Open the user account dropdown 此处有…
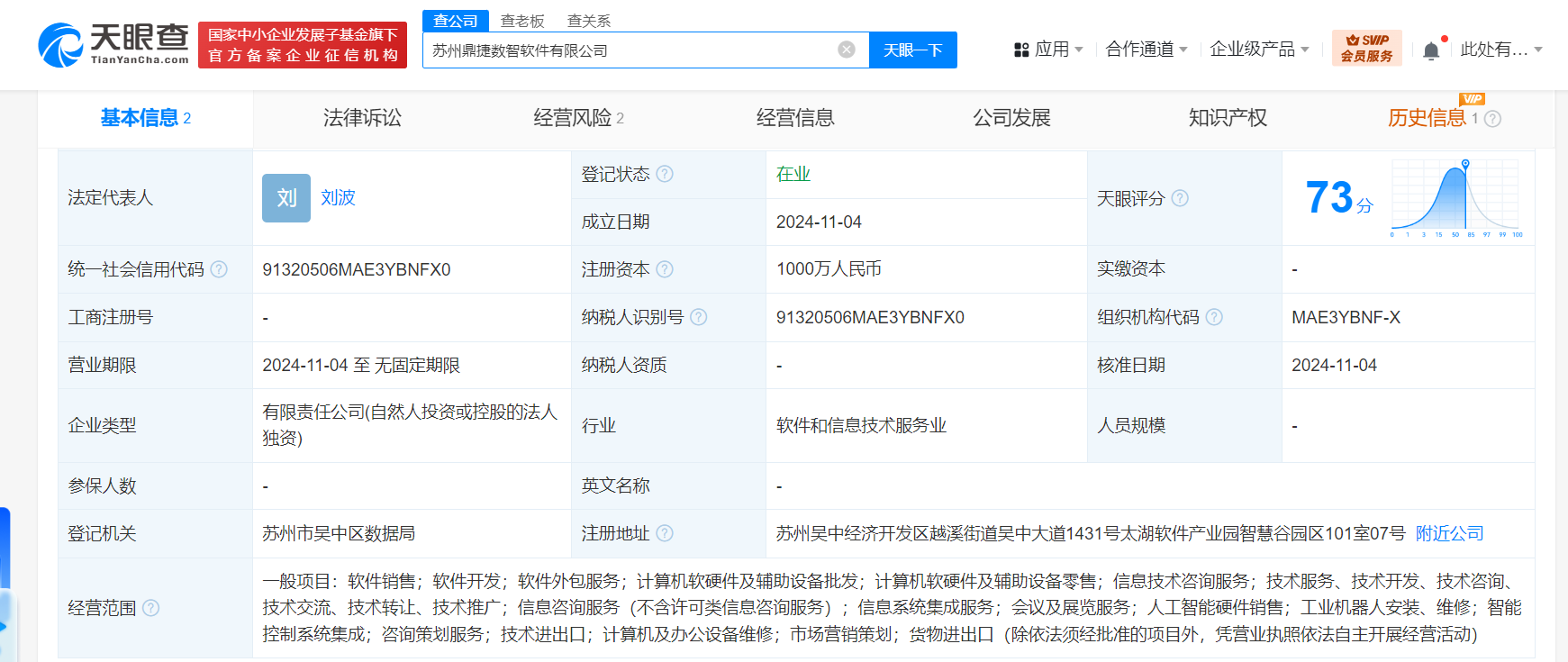The image size is (1568, 662). [x=1501, y=50]
